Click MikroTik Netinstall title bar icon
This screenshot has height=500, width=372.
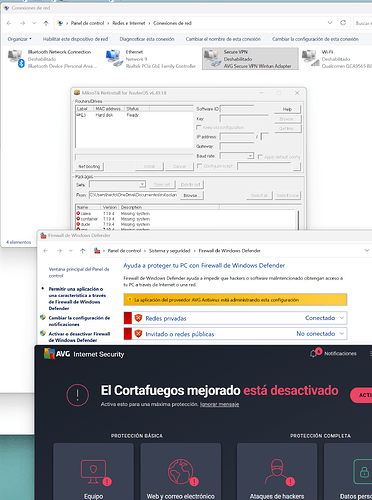77,93
